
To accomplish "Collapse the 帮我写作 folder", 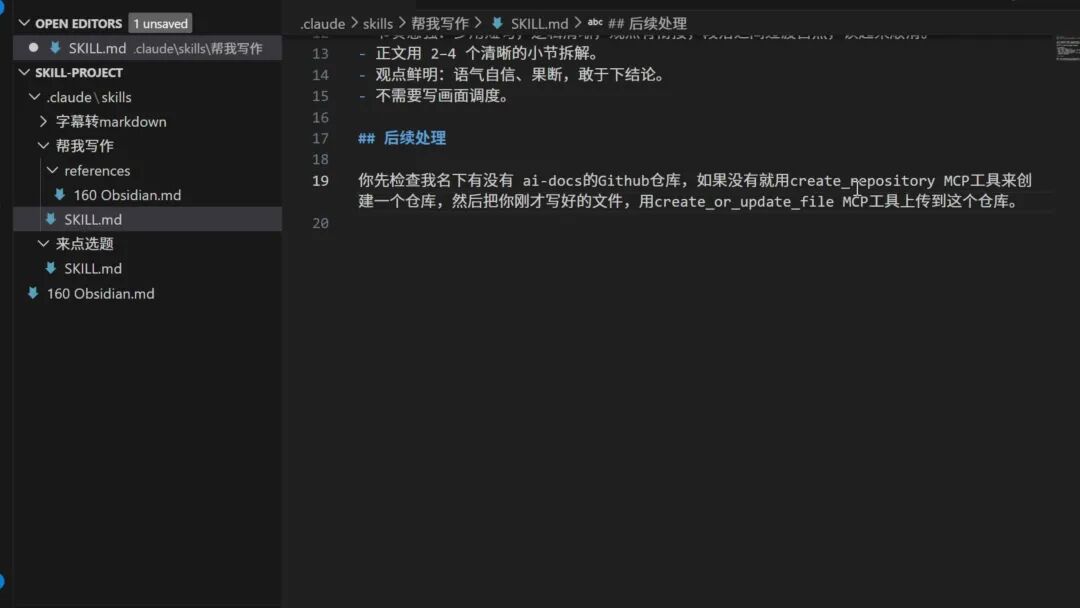I will click(43, 146).
